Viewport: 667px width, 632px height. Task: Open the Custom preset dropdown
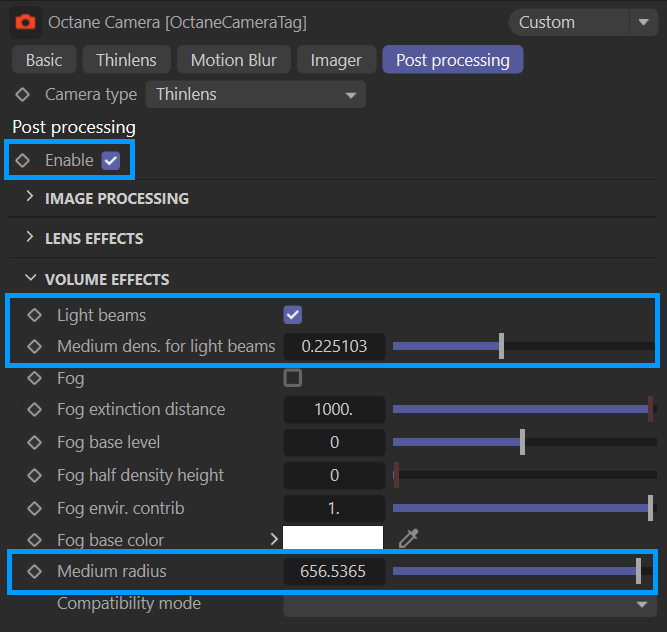tap(582, 22)
